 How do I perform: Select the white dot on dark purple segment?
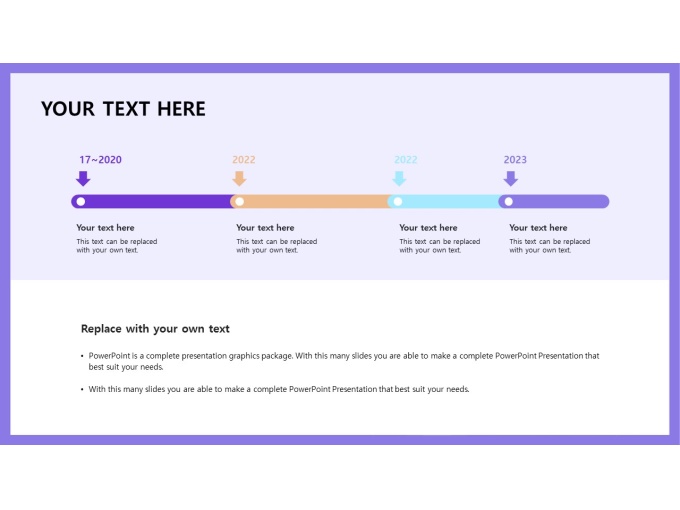(x=81, y=201)
